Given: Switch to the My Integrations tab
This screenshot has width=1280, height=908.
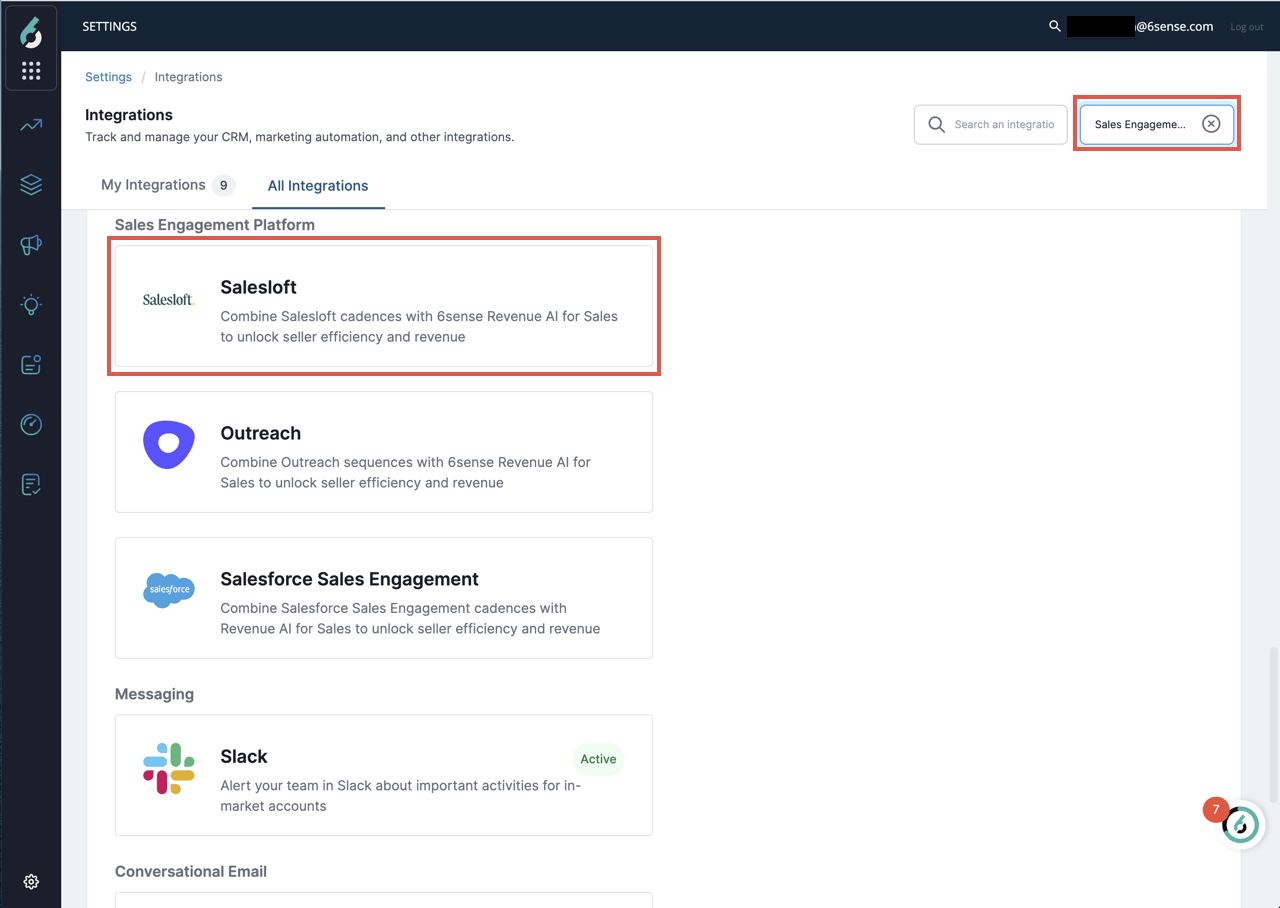Looking at the screenshot, I should (168, 185).
